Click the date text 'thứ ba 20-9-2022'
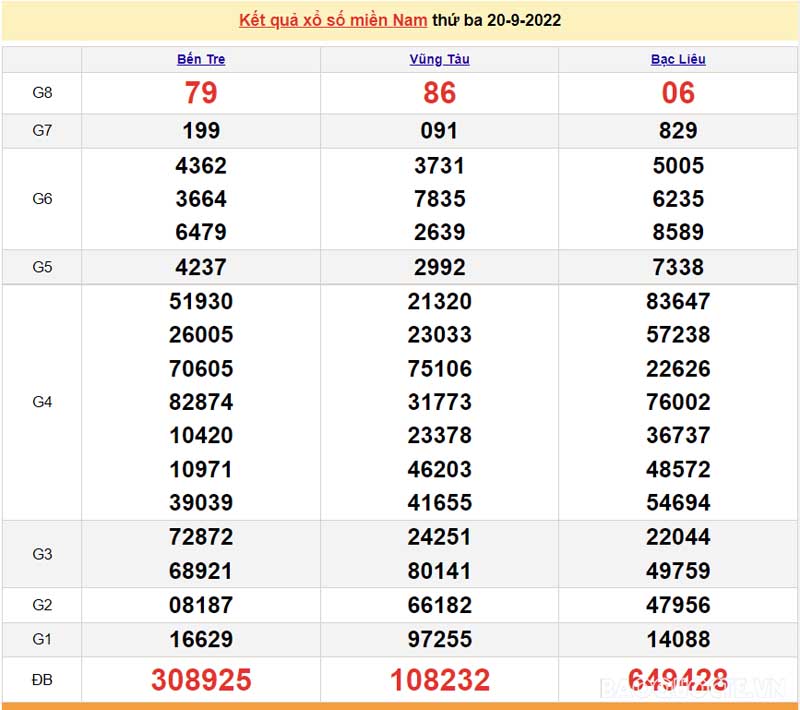The width and height of the screenshot is (800, 710). (x=496, y=20)
